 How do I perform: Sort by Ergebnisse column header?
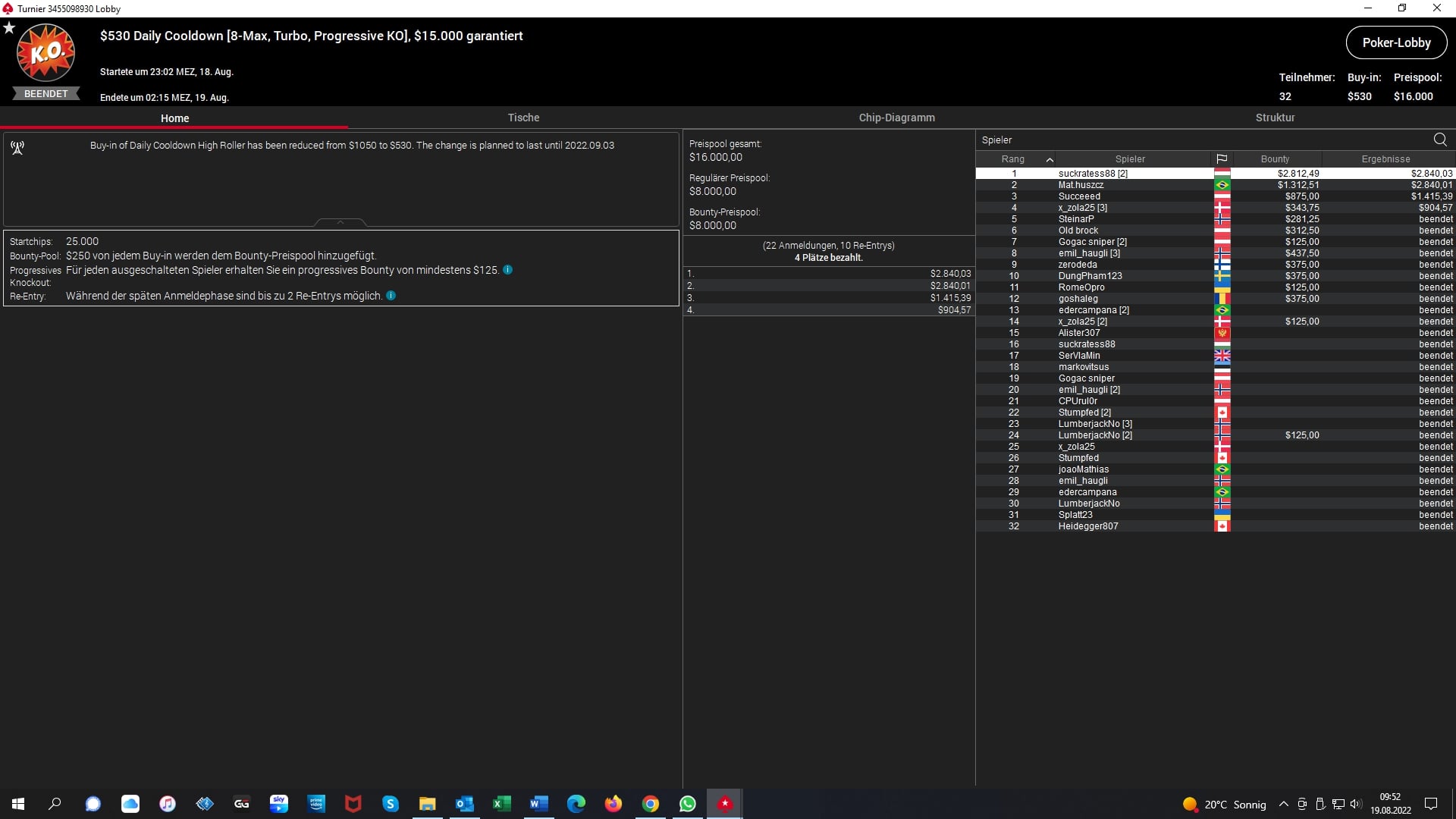pyautogui.click(x=1385, y=159)
